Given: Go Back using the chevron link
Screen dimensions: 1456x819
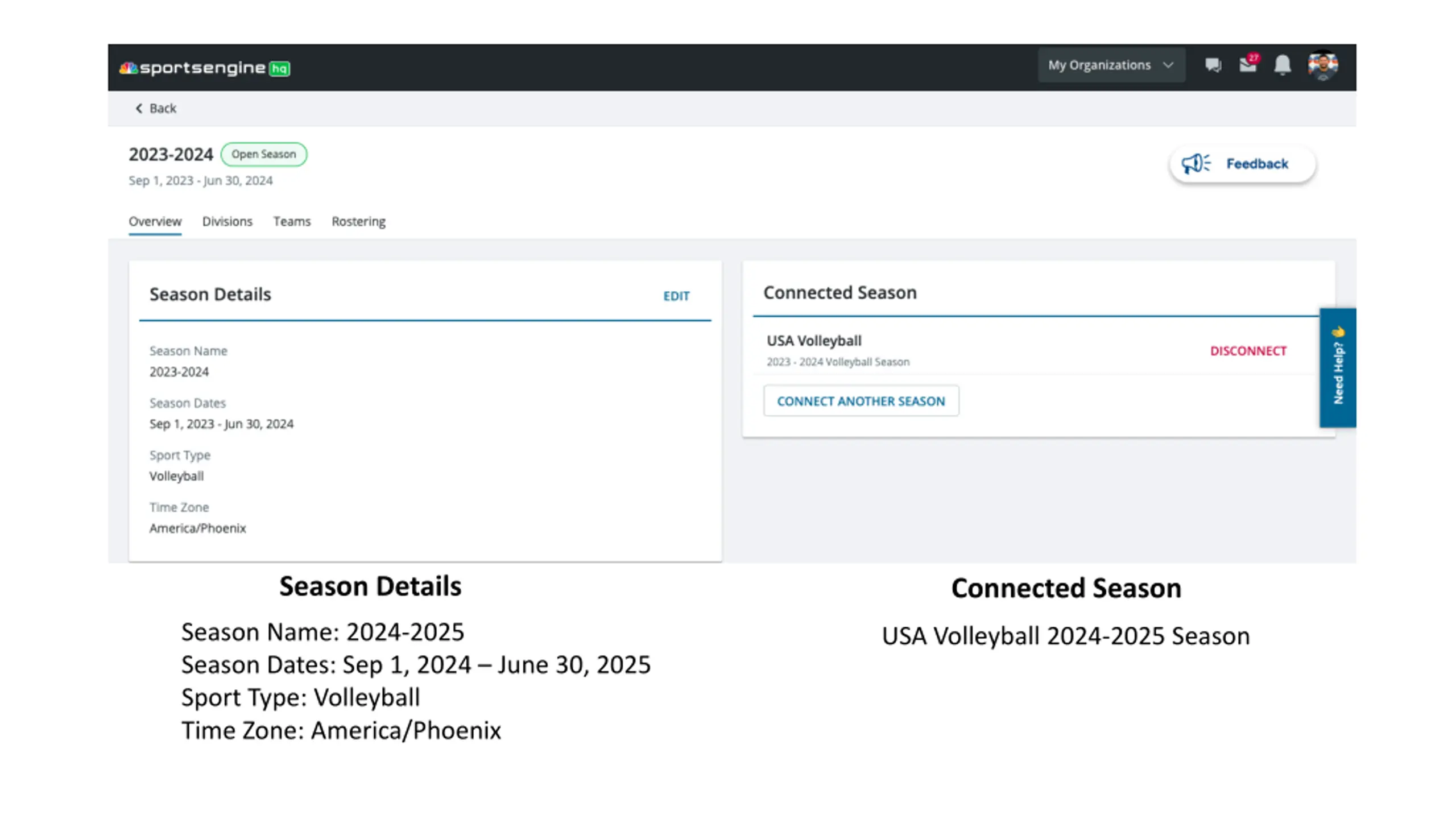Looking at the screenshot, I should (156, 108).
